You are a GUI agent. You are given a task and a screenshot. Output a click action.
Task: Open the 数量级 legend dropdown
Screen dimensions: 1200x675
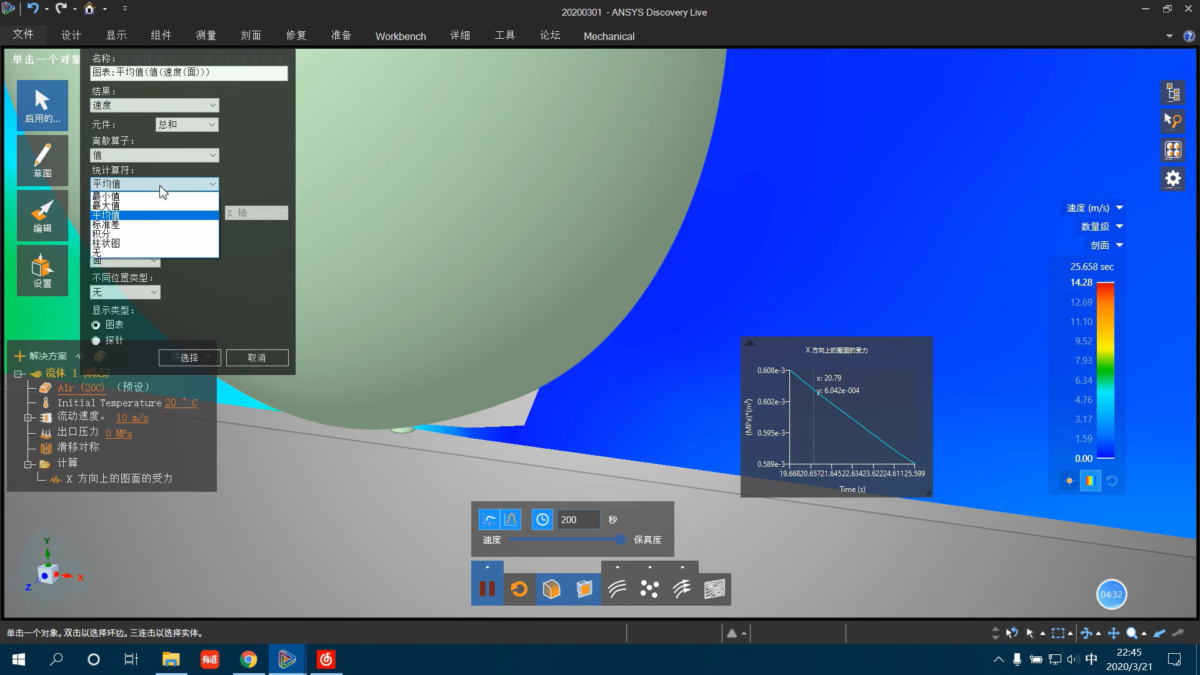[x=1102, y=227]
